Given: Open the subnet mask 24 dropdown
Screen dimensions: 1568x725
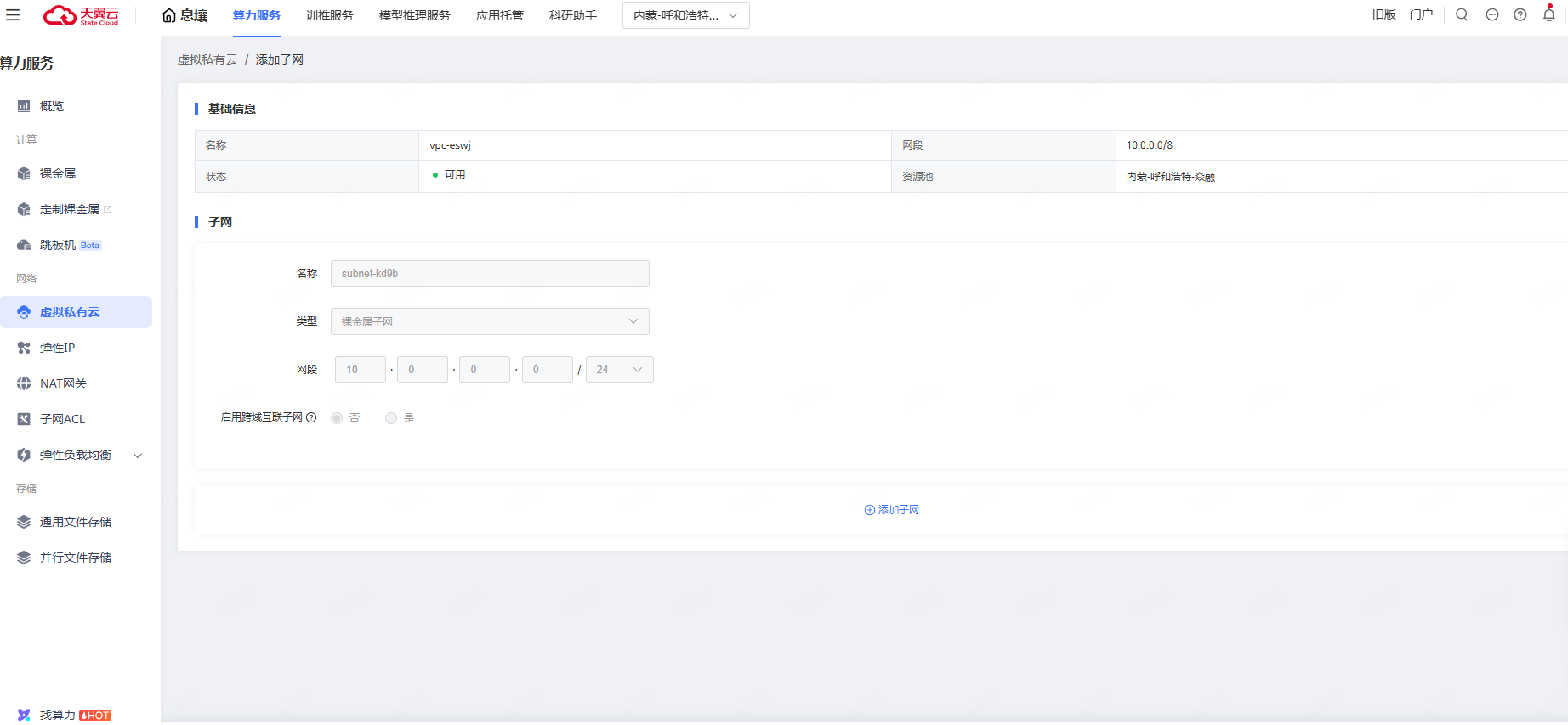Looking at the screenshot, I should click(x=619, y=370).
